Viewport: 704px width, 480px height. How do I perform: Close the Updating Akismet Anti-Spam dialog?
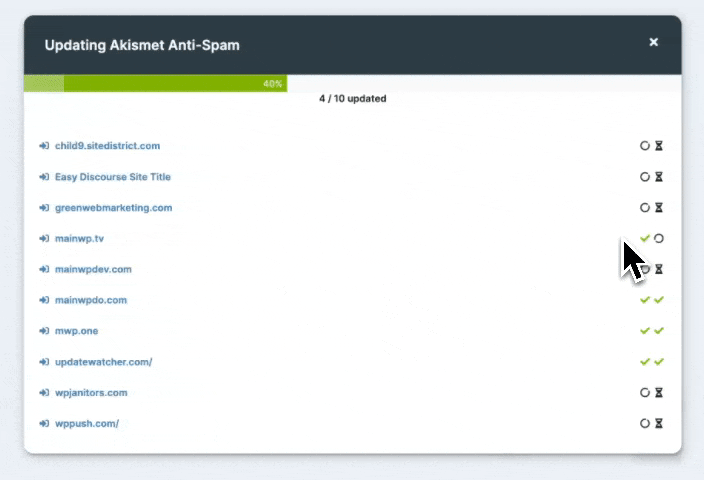click(653, 42)
